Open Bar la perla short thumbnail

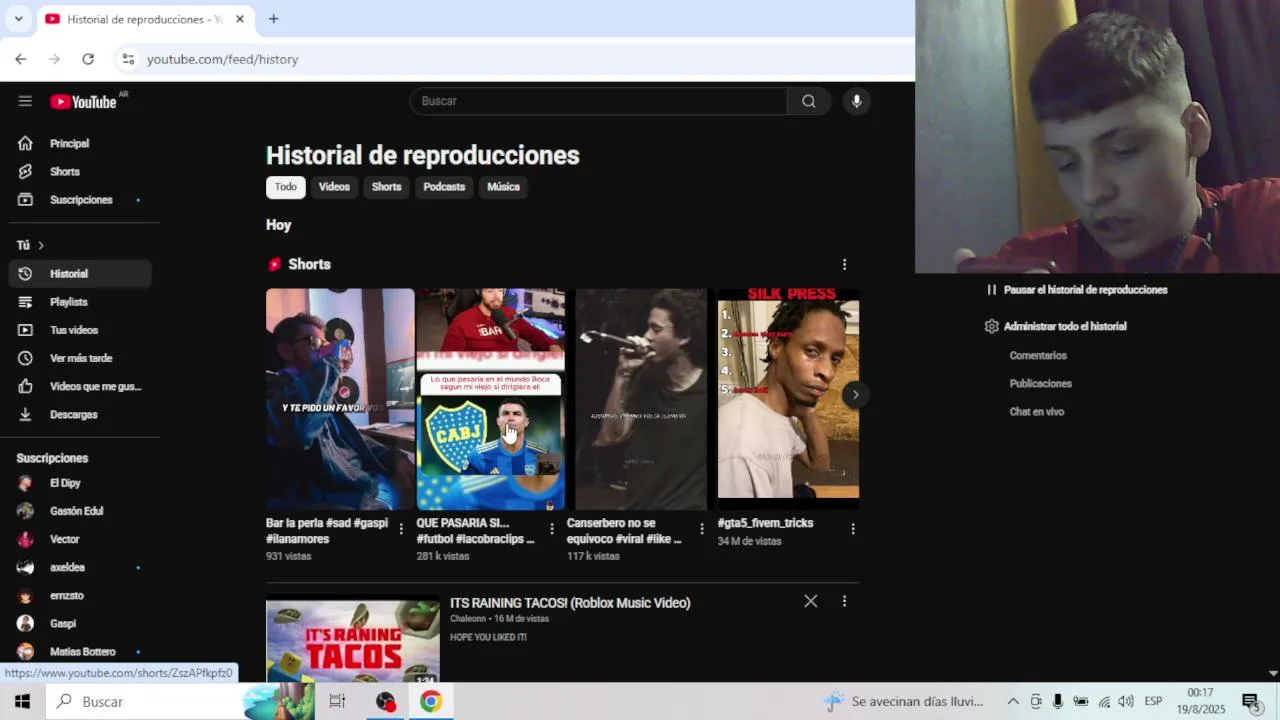(x=340, y=399)
